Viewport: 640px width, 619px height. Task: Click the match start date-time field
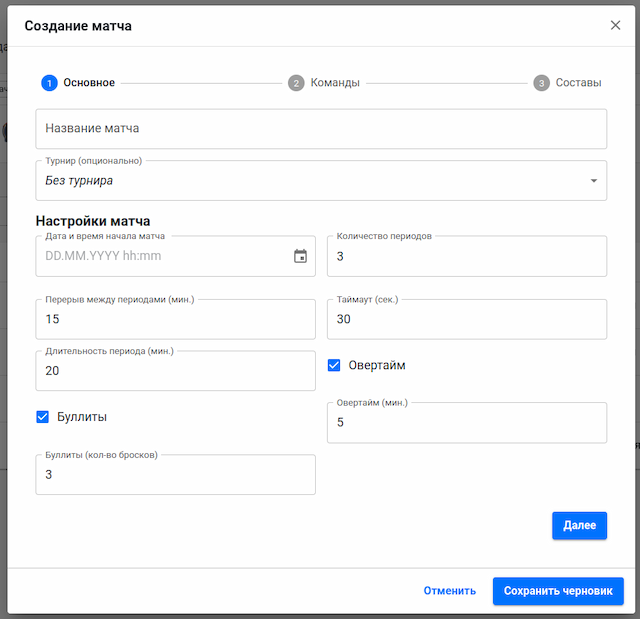[x=160, y=256]
